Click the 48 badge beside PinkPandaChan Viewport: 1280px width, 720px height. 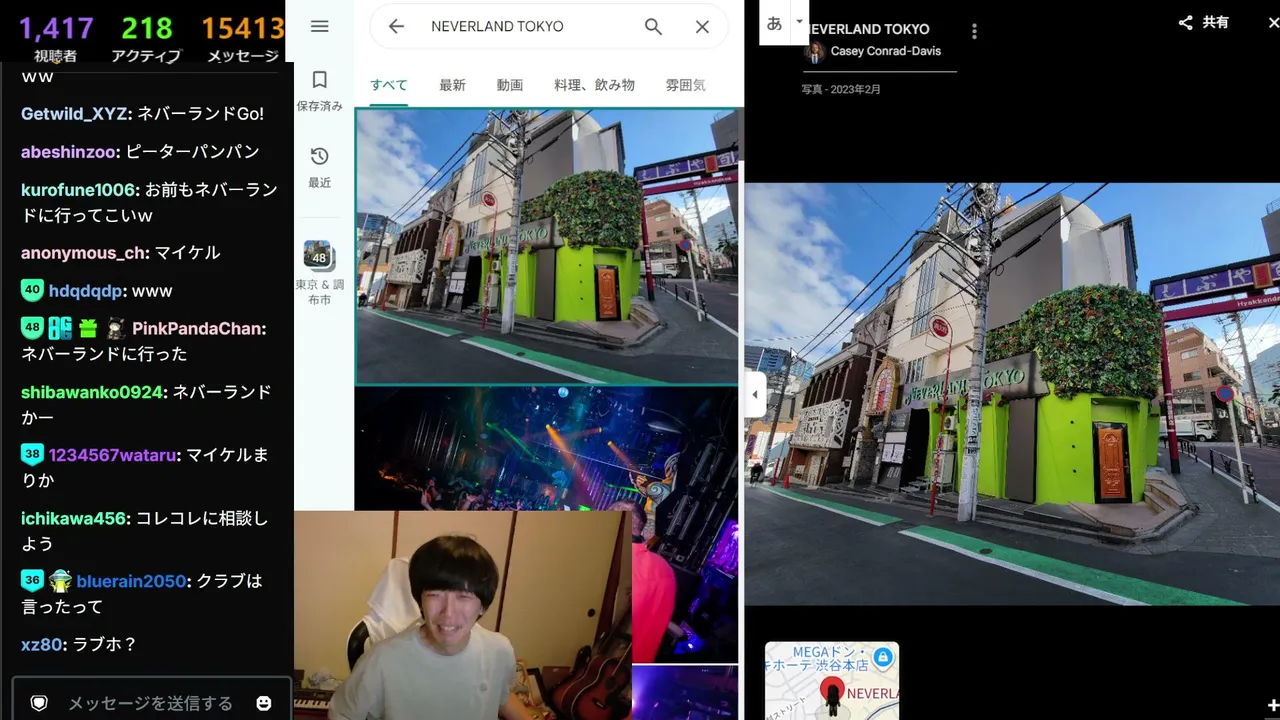[32, 328]
